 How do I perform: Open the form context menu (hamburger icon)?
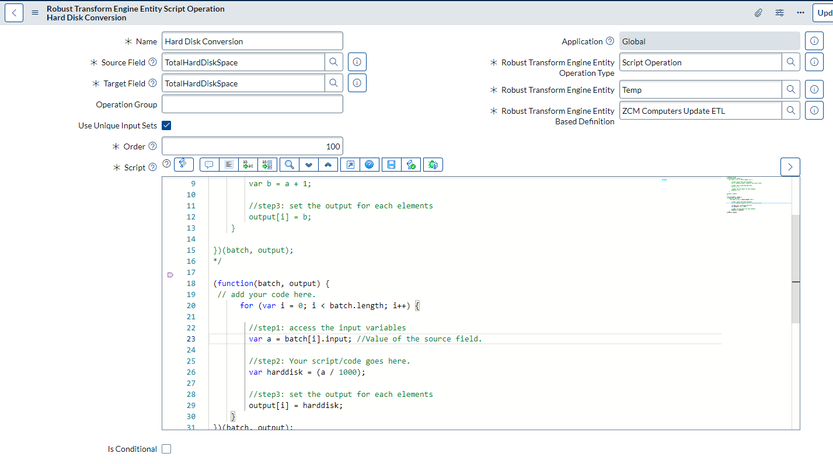[x=35, y=13]
